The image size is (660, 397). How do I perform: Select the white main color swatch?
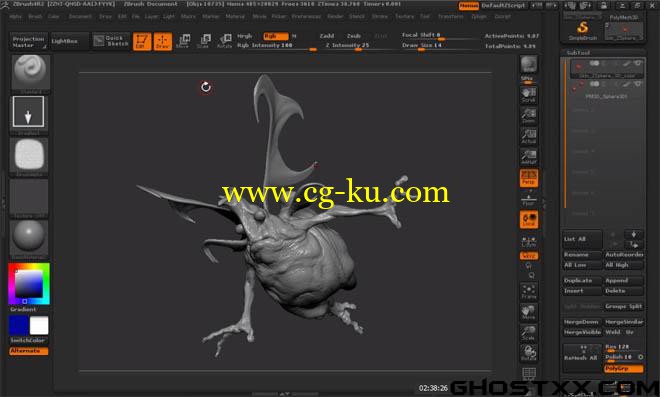[x=39, y=326]
